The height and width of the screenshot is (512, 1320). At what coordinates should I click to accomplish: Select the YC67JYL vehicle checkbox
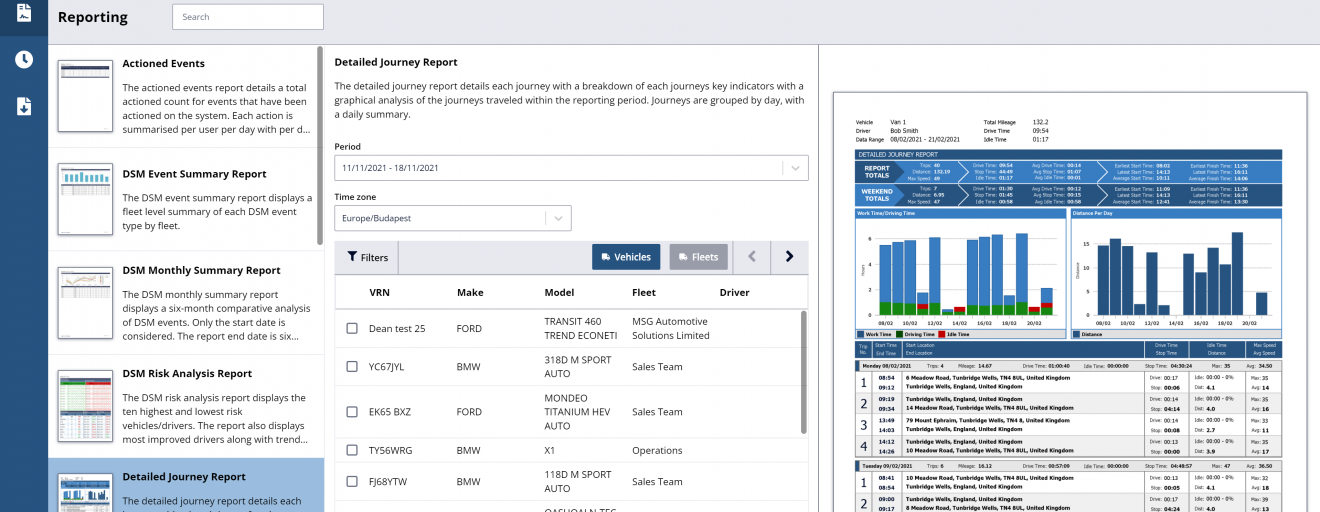352,367
